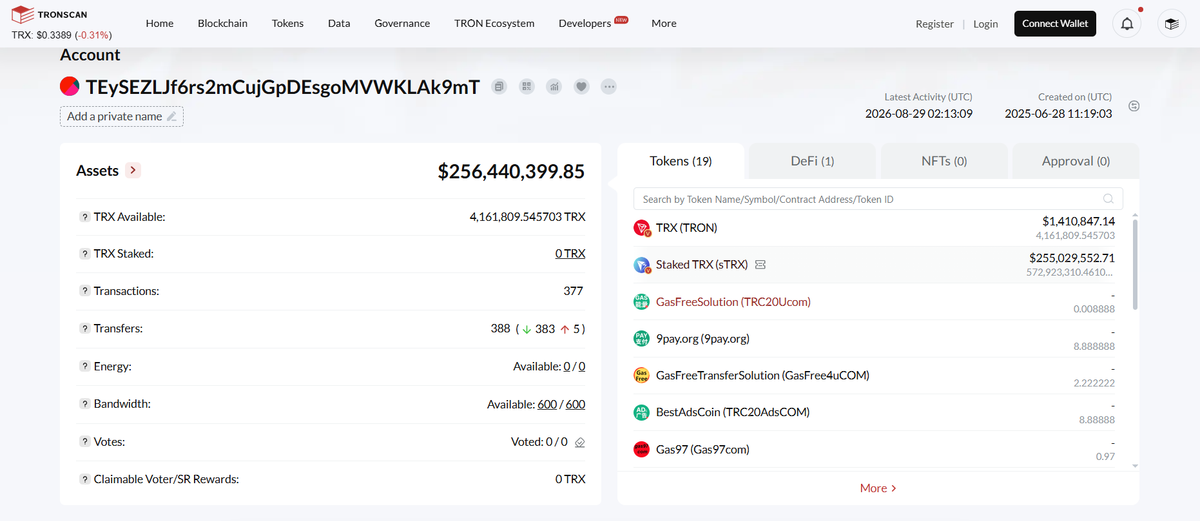Switch to the NFTs (0) tab

(x=944, y=161)
